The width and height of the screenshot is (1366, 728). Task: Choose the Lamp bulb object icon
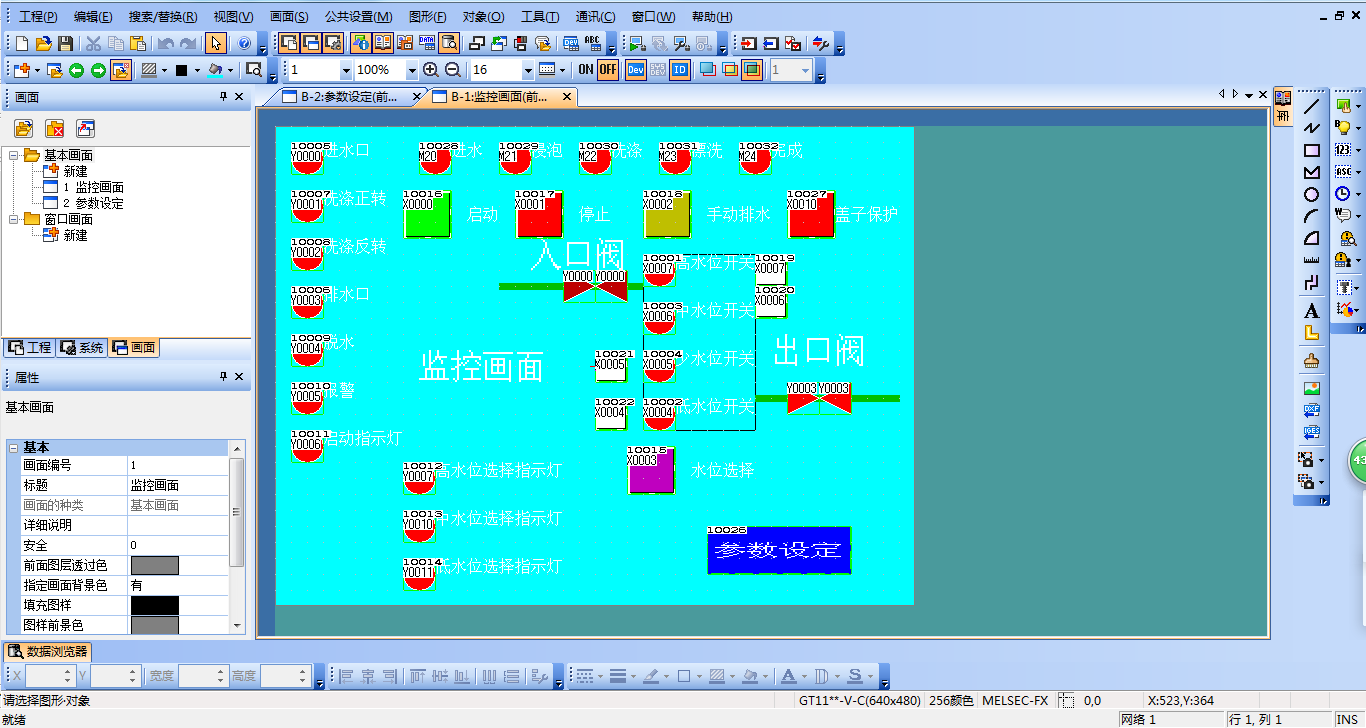pos(1344,128)
